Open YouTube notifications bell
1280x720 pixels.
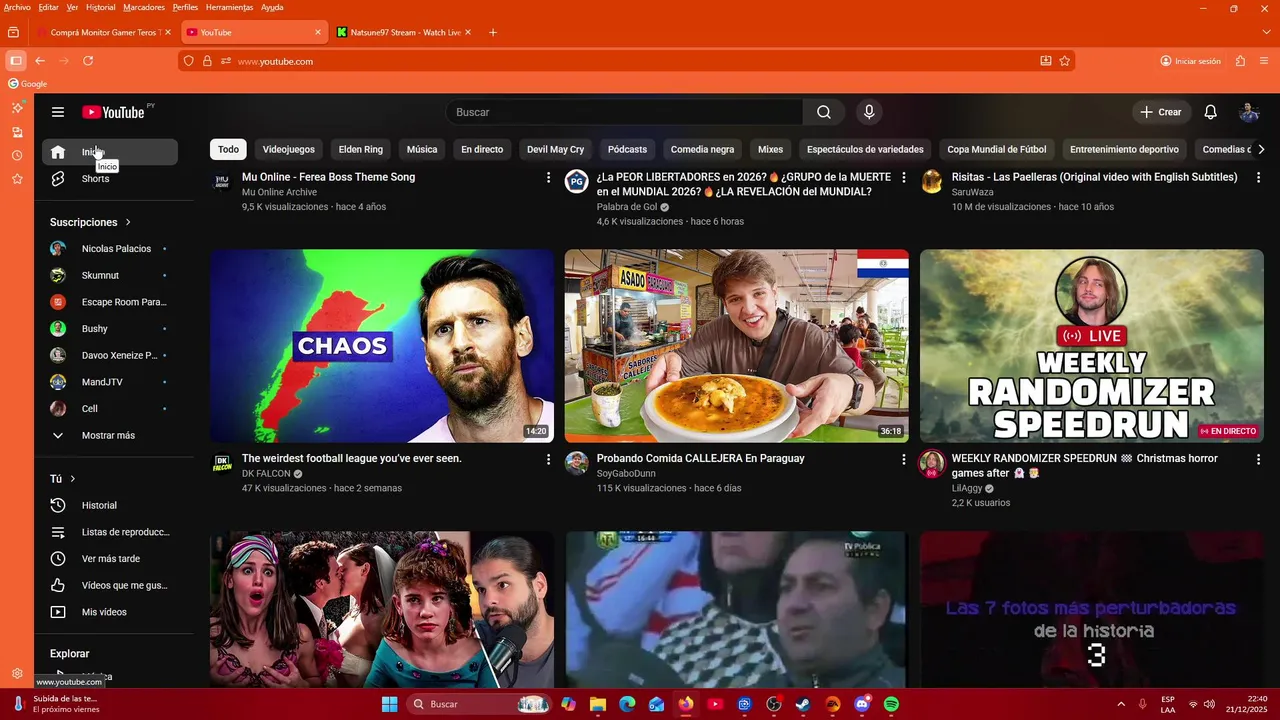1210,112
